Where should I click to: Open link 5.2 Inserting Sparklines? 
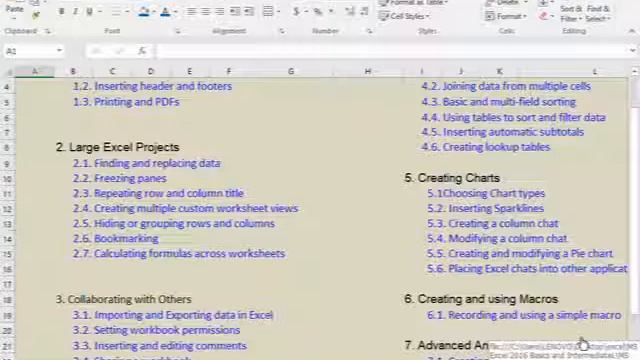pyautogui.click(x=486, y=209)
